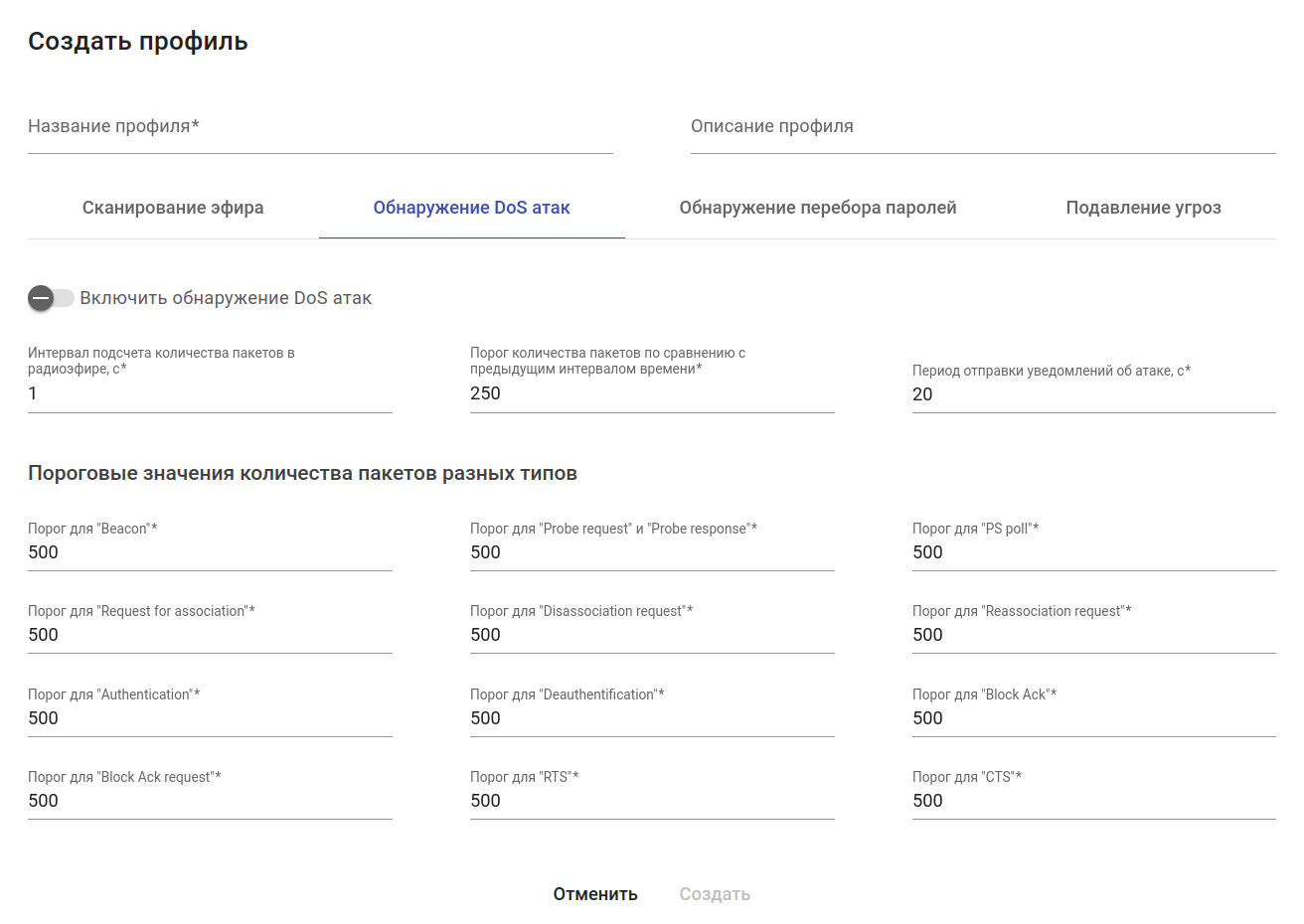The height and width of the screenshot is (924, 1304).
Task: Click the packet threshold field showing 250
Action: point(652,393)
